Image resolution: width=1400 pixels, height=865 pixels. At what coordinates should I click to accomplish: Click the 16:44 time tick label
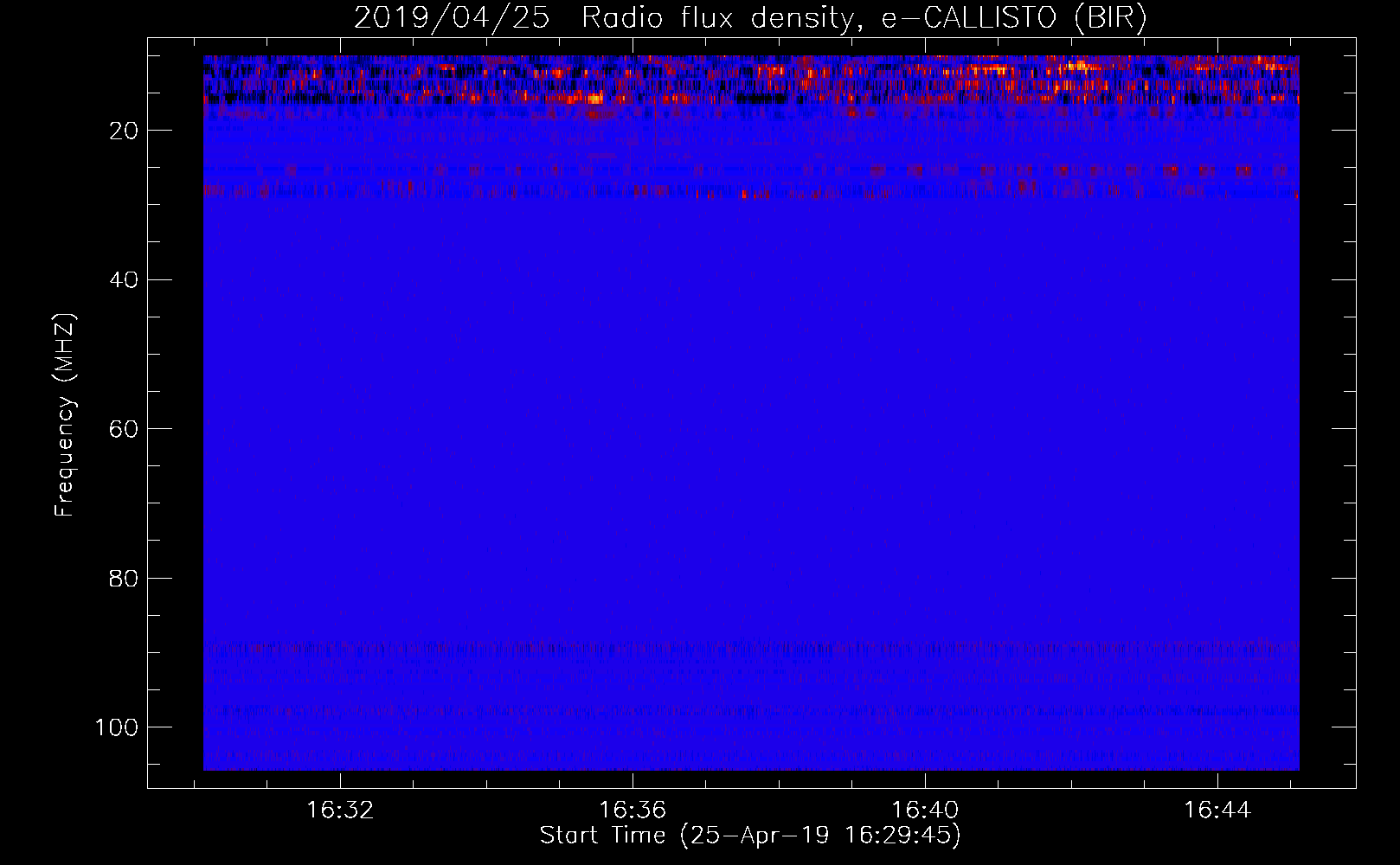coord(1217,811)
